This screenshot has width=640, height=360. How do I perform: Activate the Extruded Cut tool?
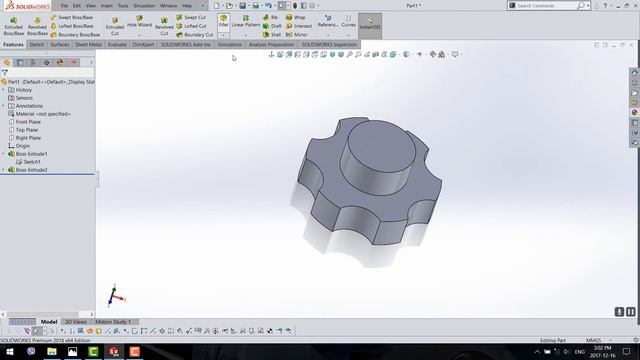coord(115,27)
